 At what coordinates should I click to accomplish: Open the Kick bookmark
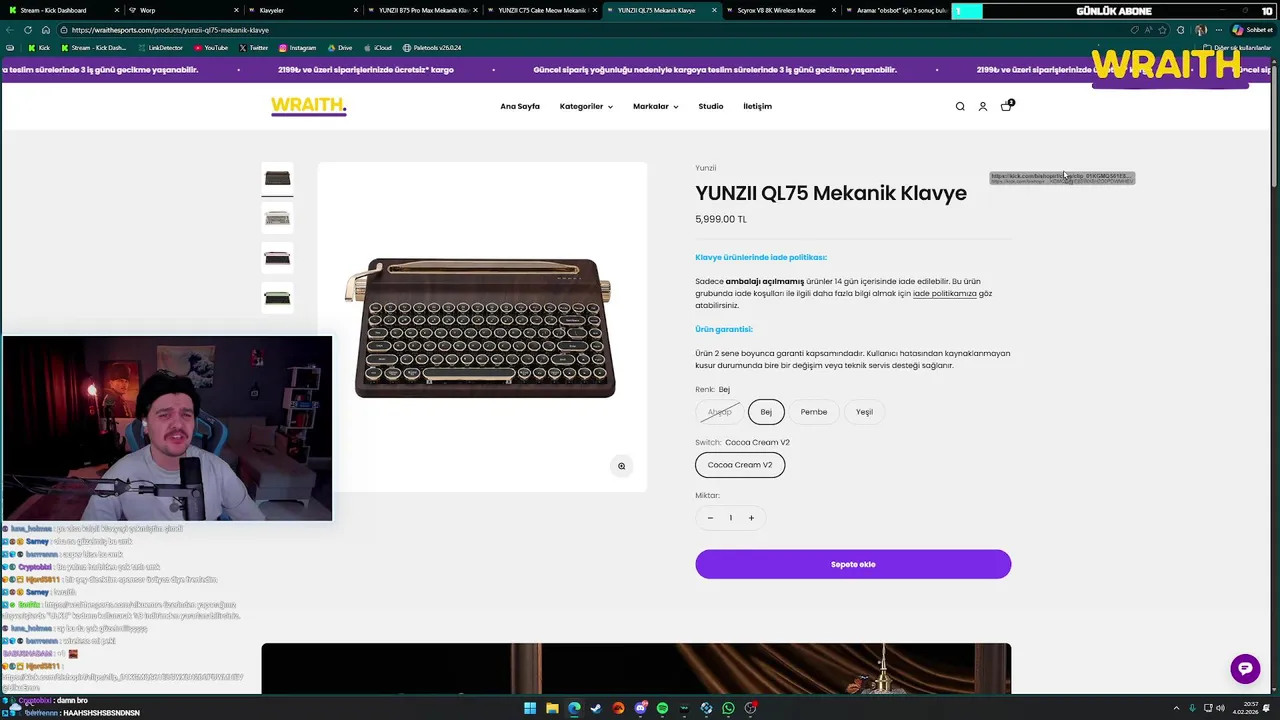39,48
